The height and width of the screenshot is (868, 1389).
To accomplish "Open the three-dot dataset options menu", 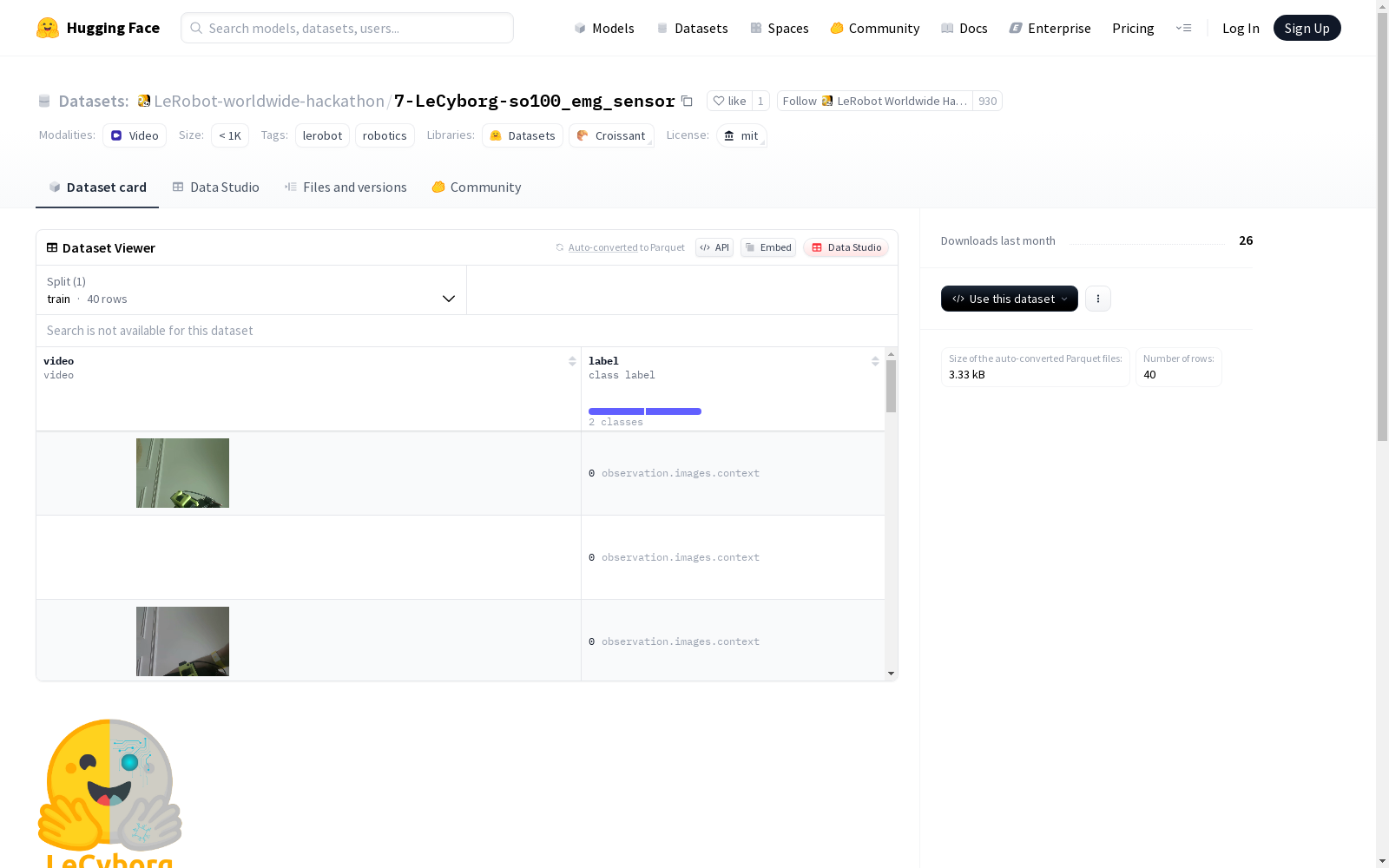I will point(1098,299).
